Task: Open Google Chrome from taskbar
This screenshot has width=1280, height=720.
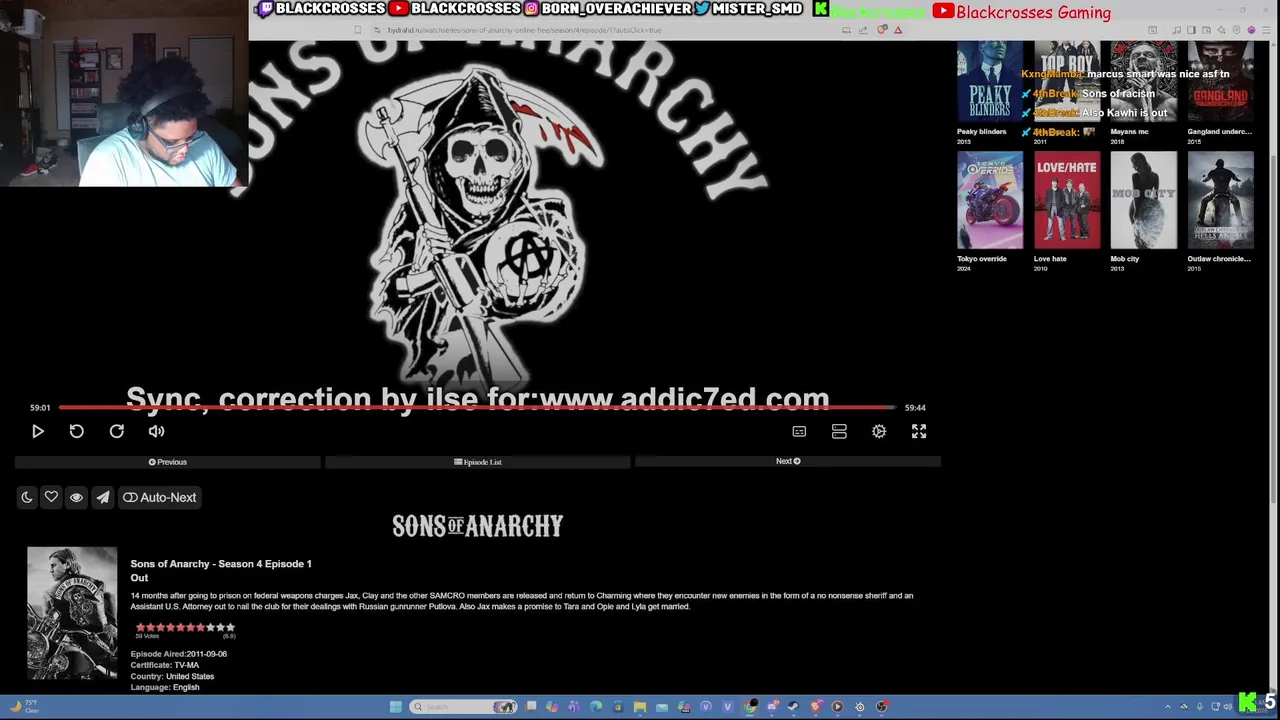Action: point(749,707)
